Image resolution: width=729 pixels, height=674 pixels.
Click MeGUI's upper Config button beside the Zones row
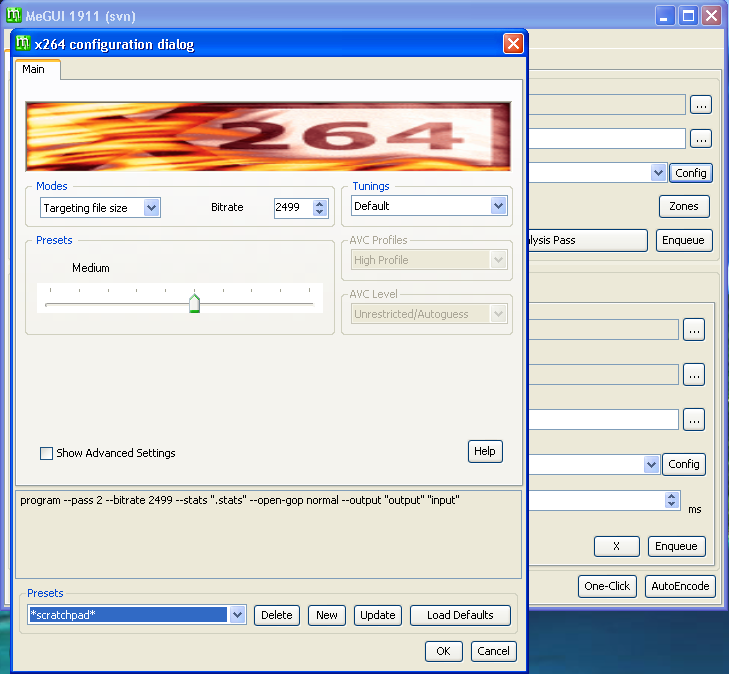[x=691, y=173]
